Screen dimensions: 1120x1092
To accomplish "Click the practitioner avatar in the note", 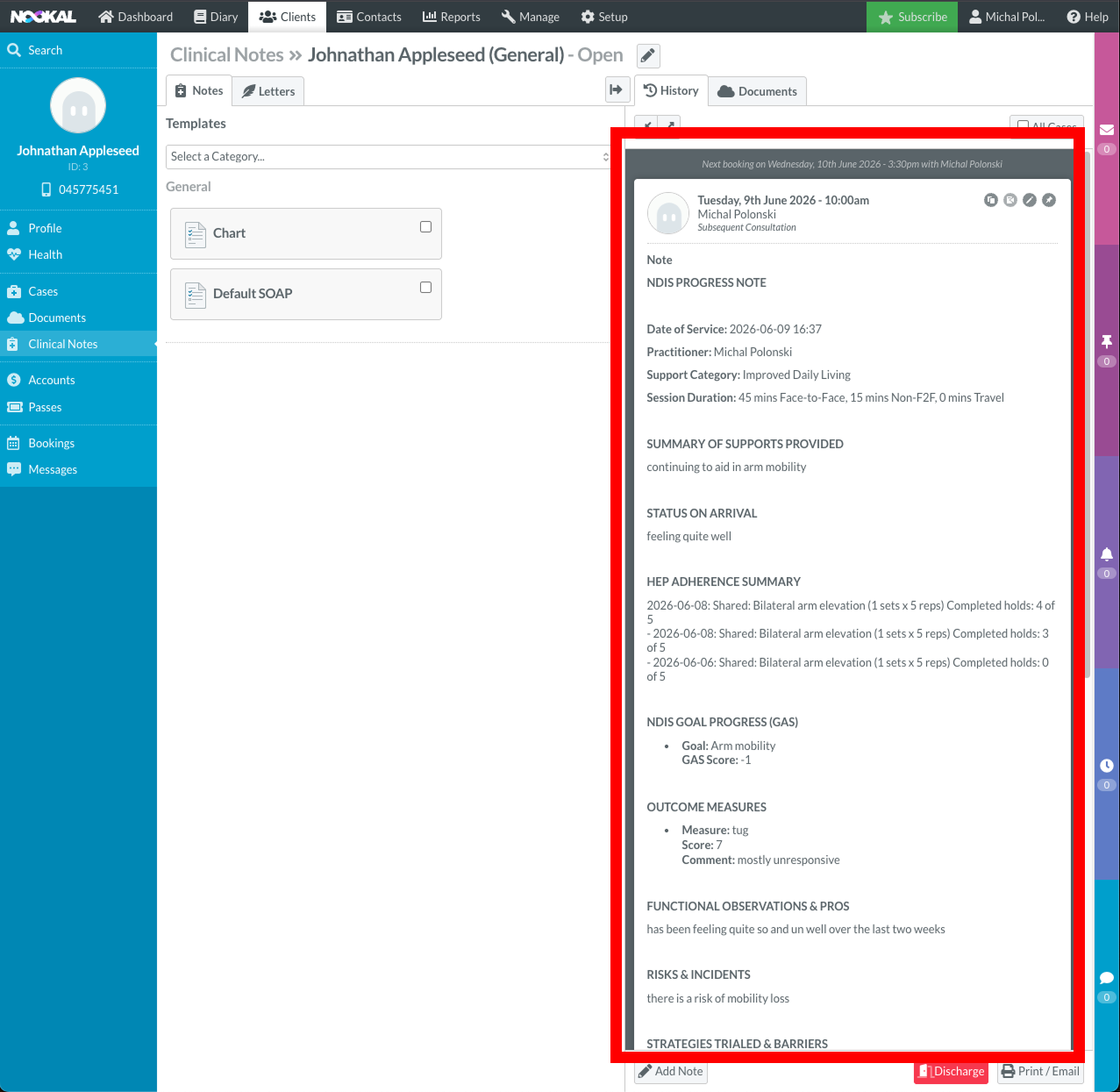I will coord(668,214).
